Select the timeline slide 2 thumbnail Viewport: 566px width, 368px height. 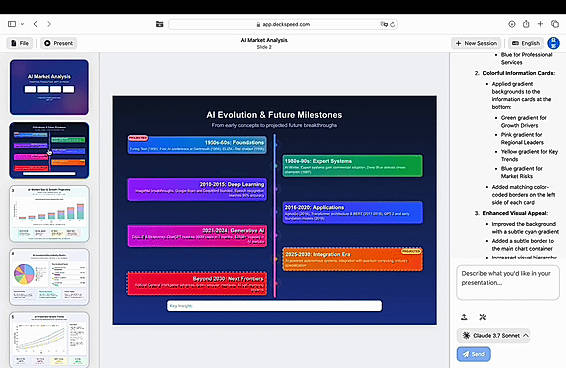point(49,150)
